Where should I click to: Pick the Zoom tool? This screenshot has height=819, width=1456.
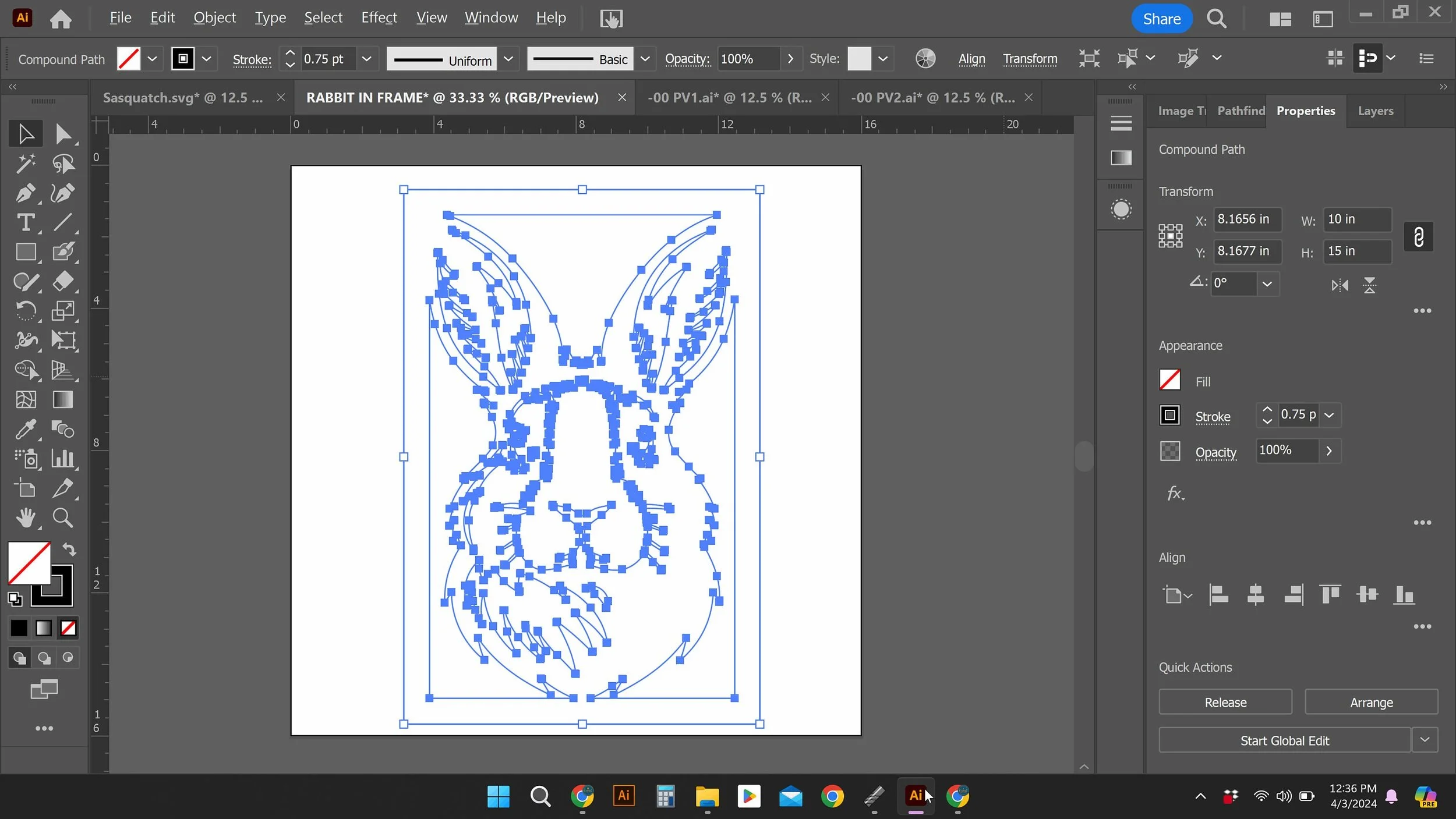(63, 517)
